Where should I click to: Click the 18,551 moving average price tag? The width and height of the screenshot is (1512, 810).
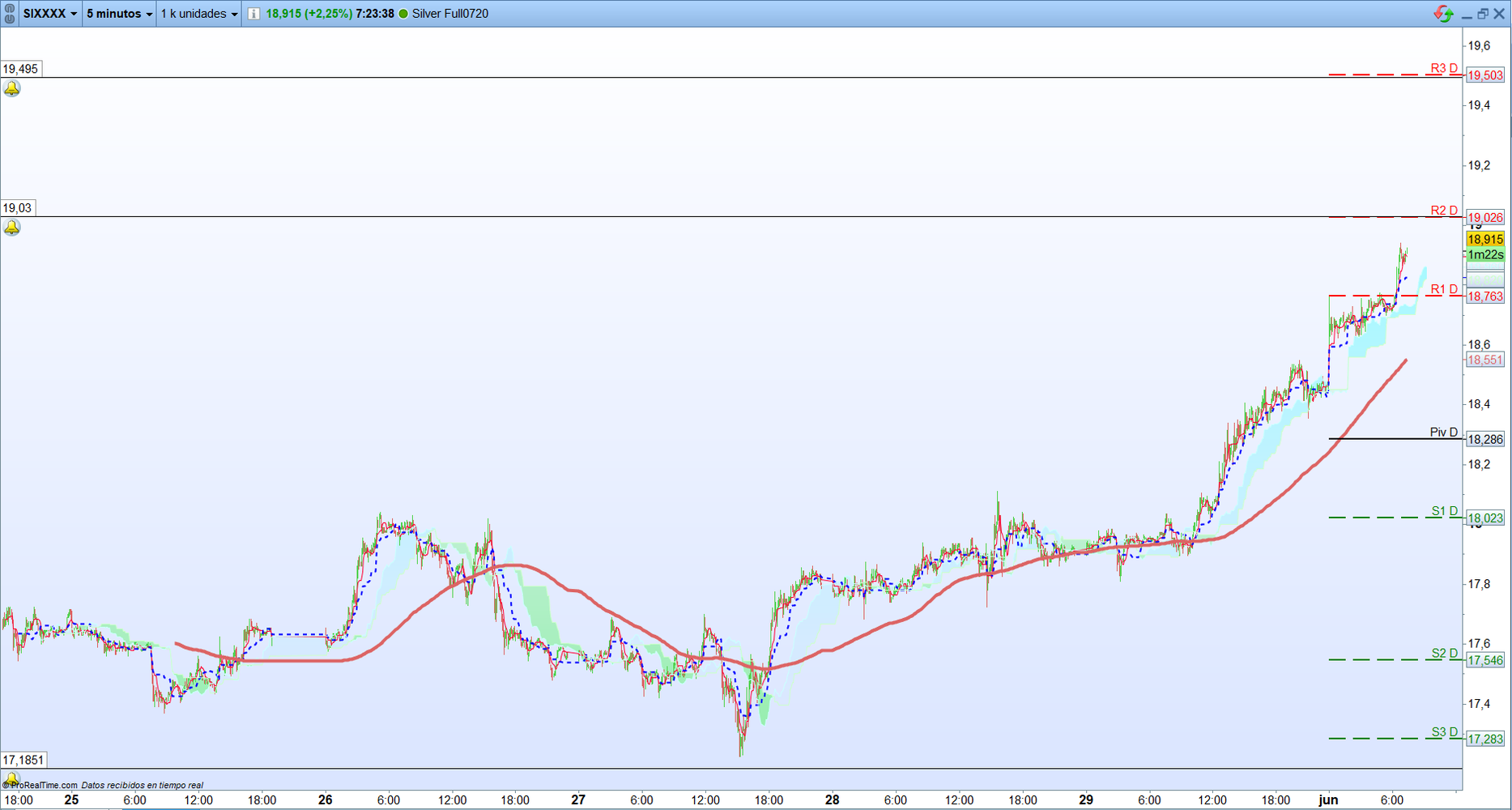coord(1485,360)
